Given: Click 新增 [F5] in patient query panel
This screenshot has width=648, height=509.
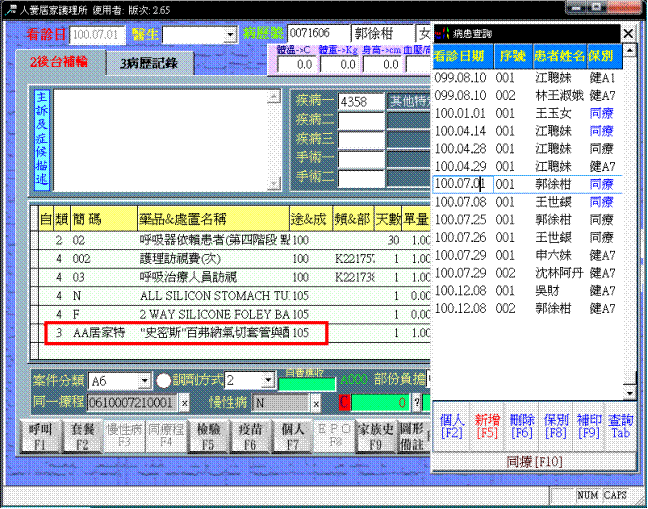Looking at the screenshot, I should point(487,425).
